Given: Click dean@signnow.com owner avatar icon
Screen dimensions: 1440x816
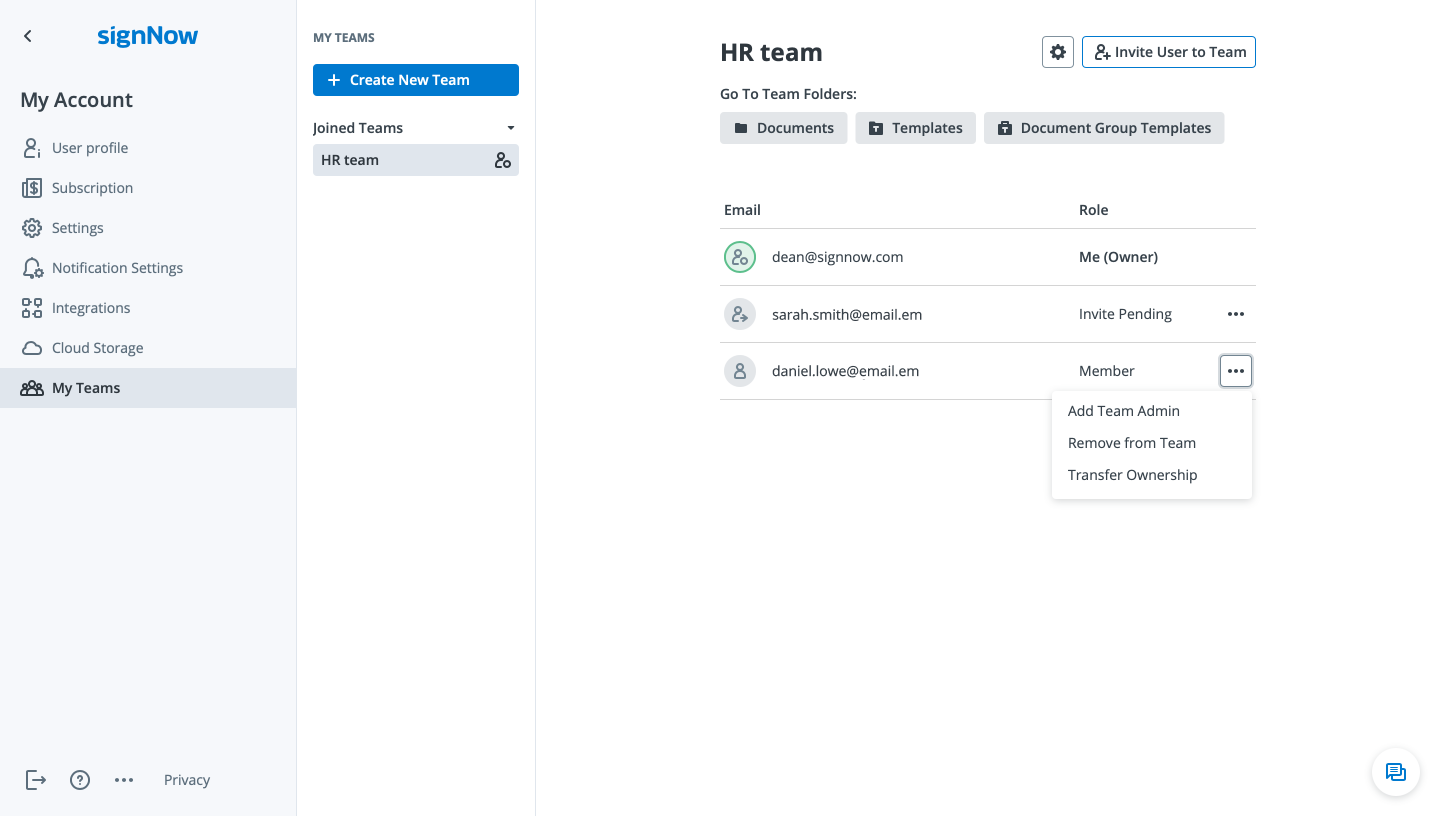Looking at the screenshot, I should pyautogui.click(x=740, y=257).
